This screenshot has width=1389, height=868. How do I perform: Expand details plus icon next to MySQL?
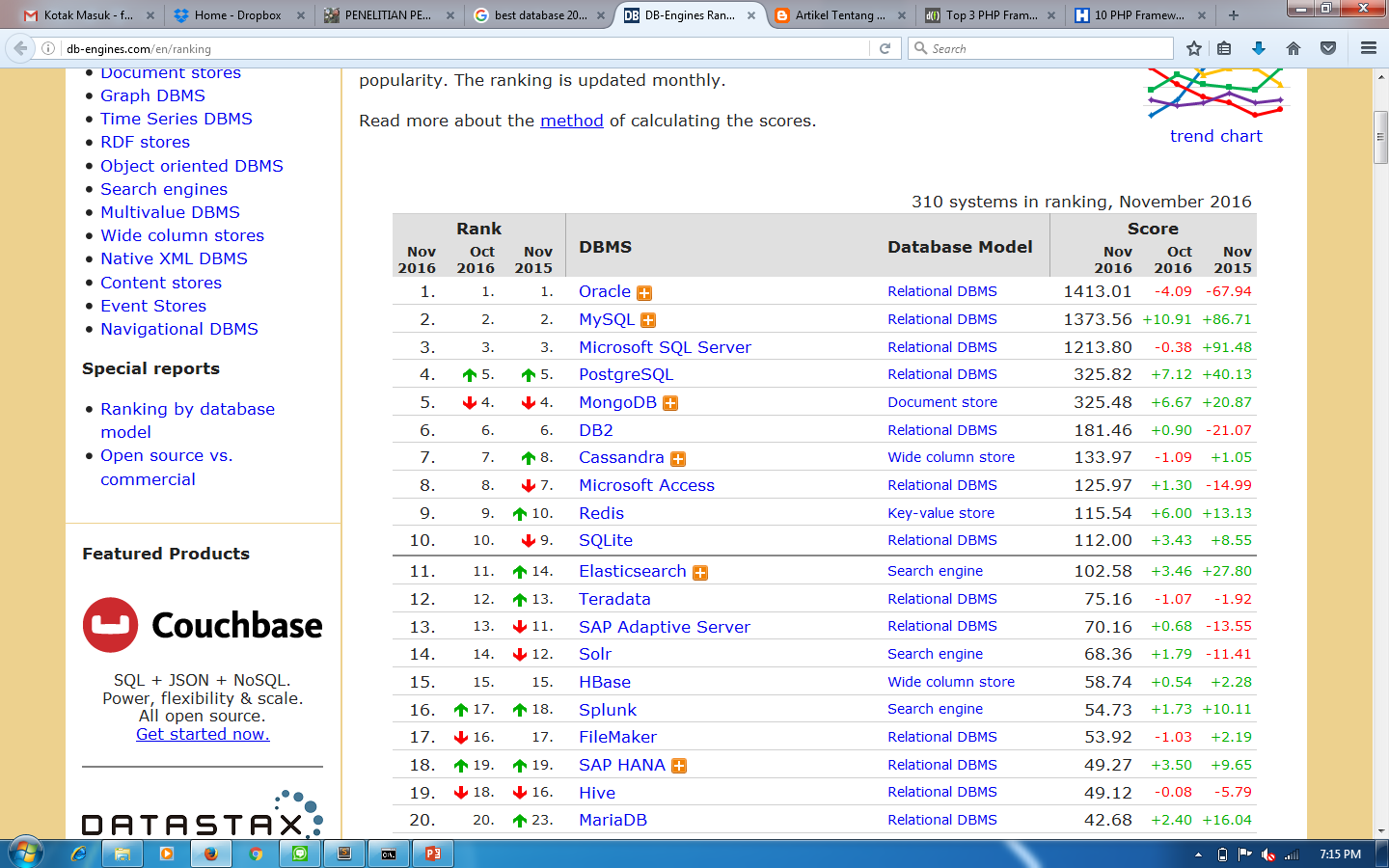(648, 320)
